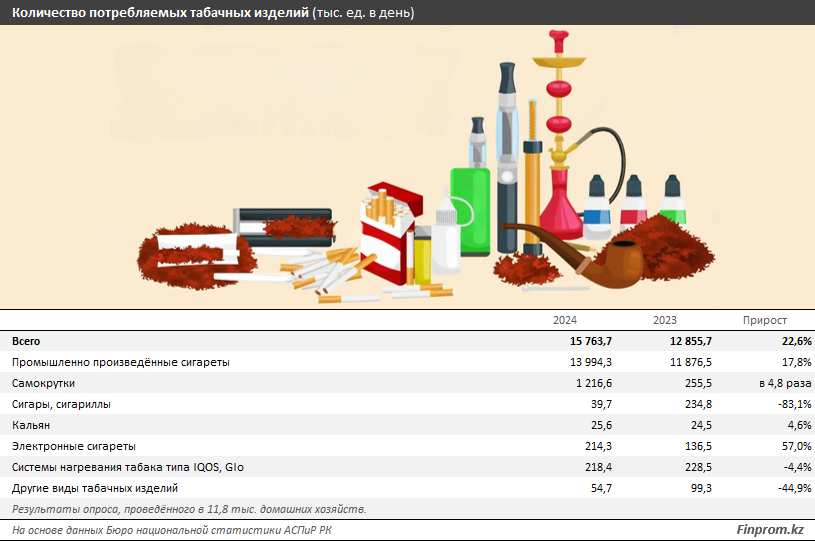Select the Всего total row label
Viewport: 815px width, 541px height.
[x=26, y=341]
